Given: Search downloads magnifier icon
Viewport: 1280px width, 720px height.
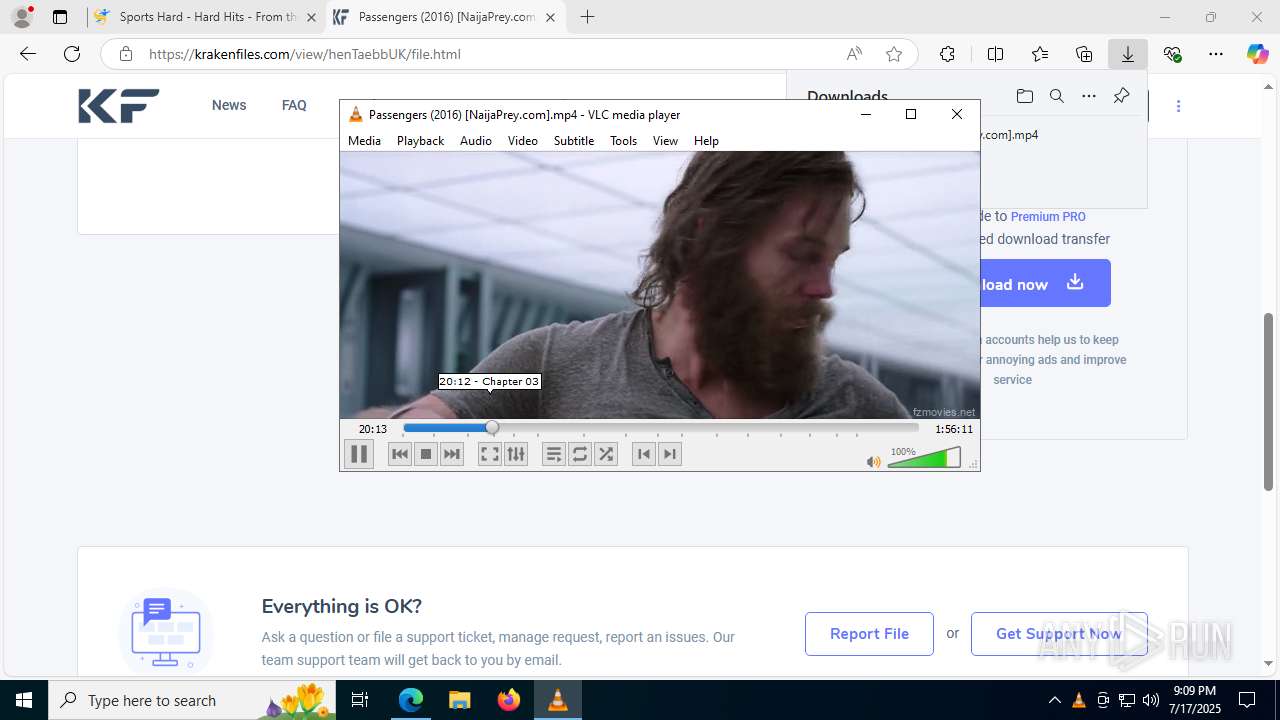Looking at the screenshot, I should coord(1057,96).
